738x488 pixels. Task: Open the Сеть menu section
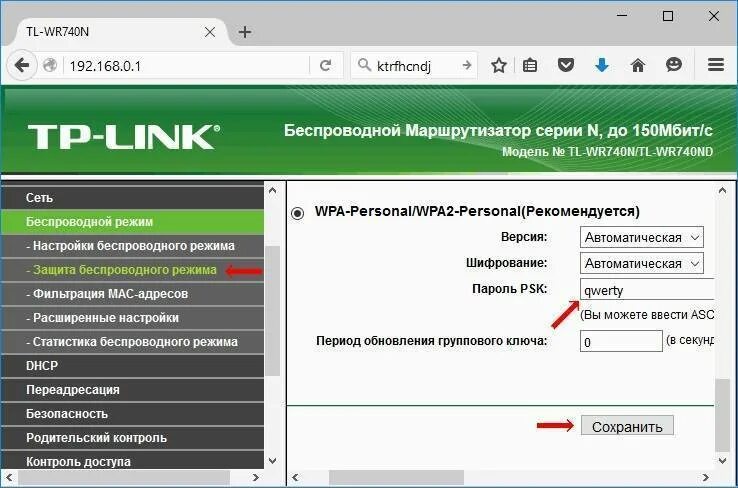pos(132,198)
